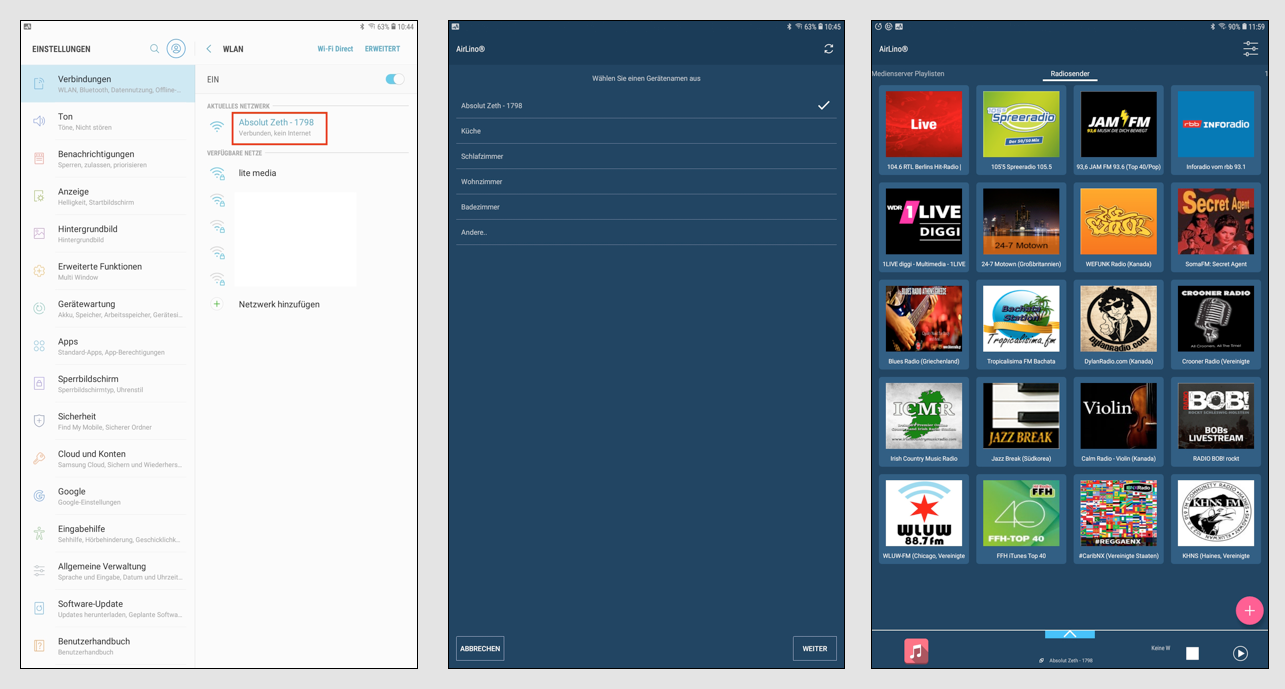The width and height of the screenshot is (1285, 689).
Task: Open the AirLino filter sliders icon
Action: 1250,47
